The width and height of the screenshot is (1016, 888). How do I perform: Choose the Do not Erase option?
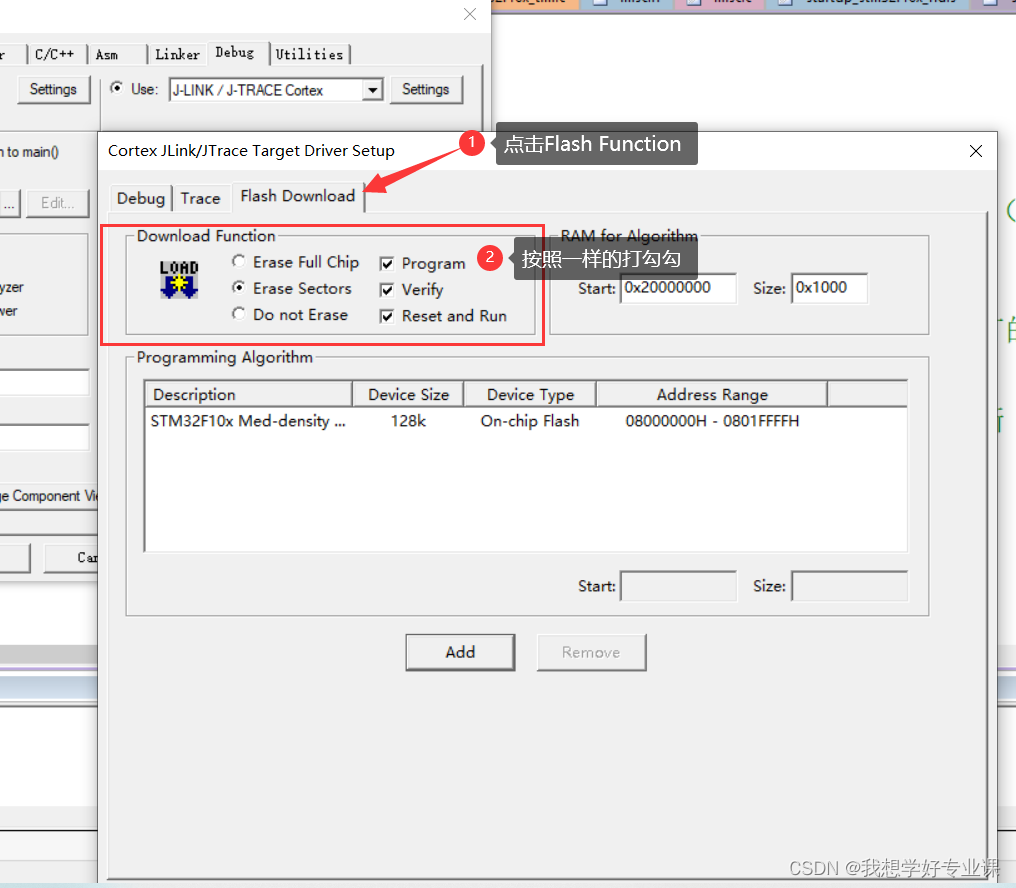click(238, 314)
